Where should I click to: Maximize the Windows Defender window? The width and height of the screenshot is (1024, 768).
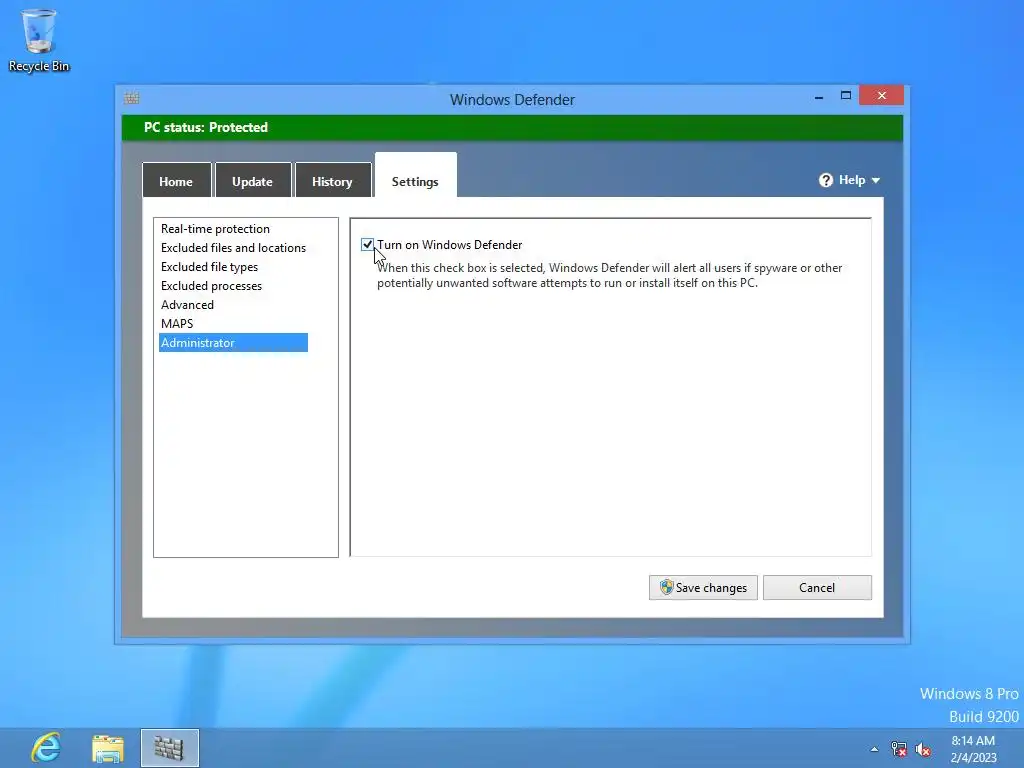pyautogui.click(x=846, y=96)
